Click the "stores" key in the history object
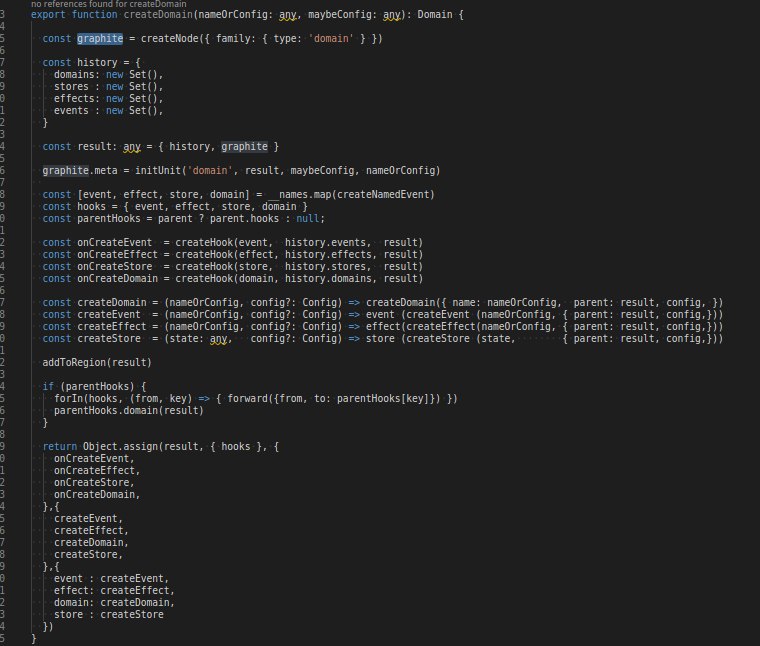760x646 pixels. coord(71,87)
